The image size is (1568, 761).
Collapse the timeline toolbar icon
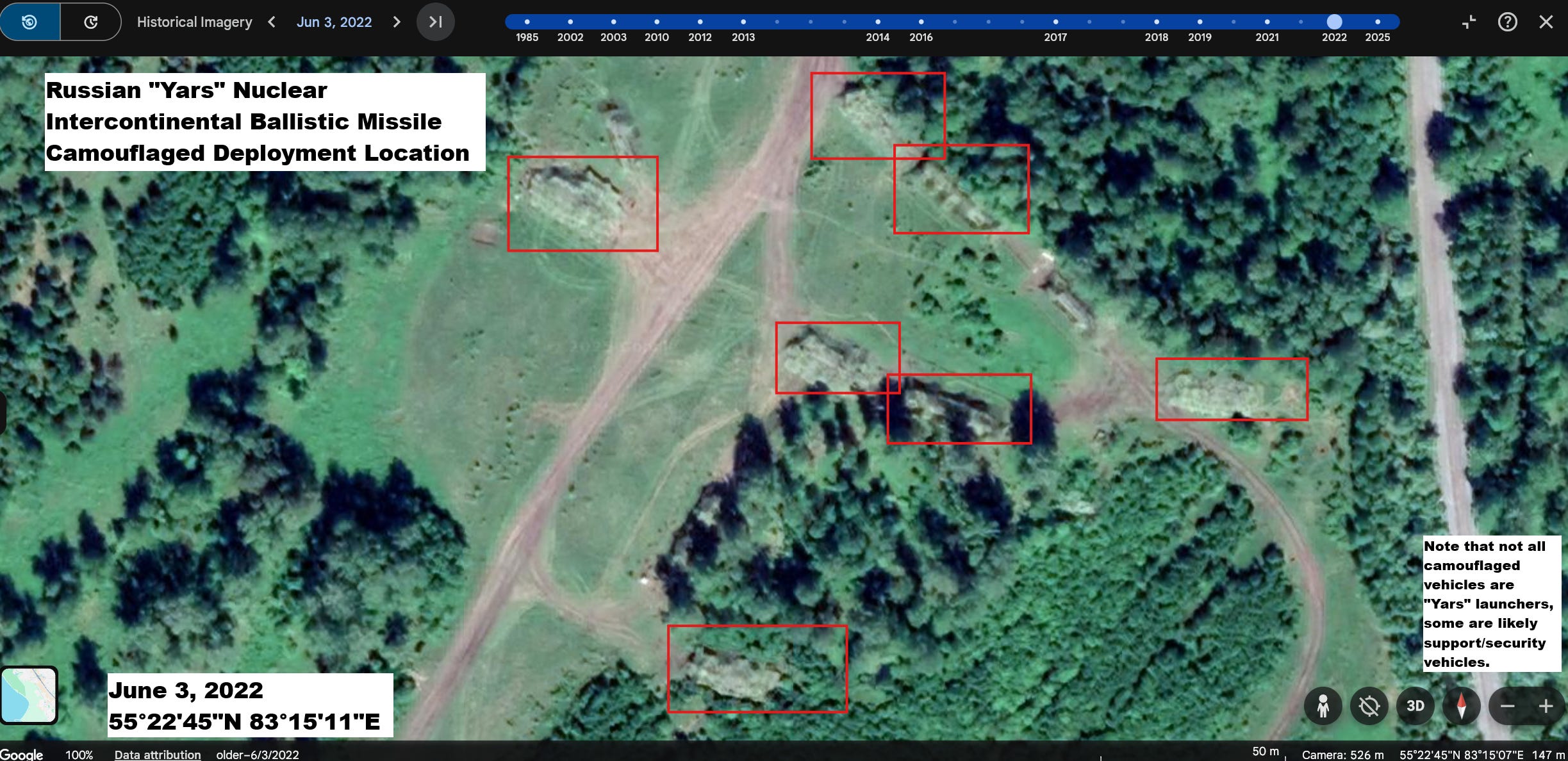coord(1469,22)
